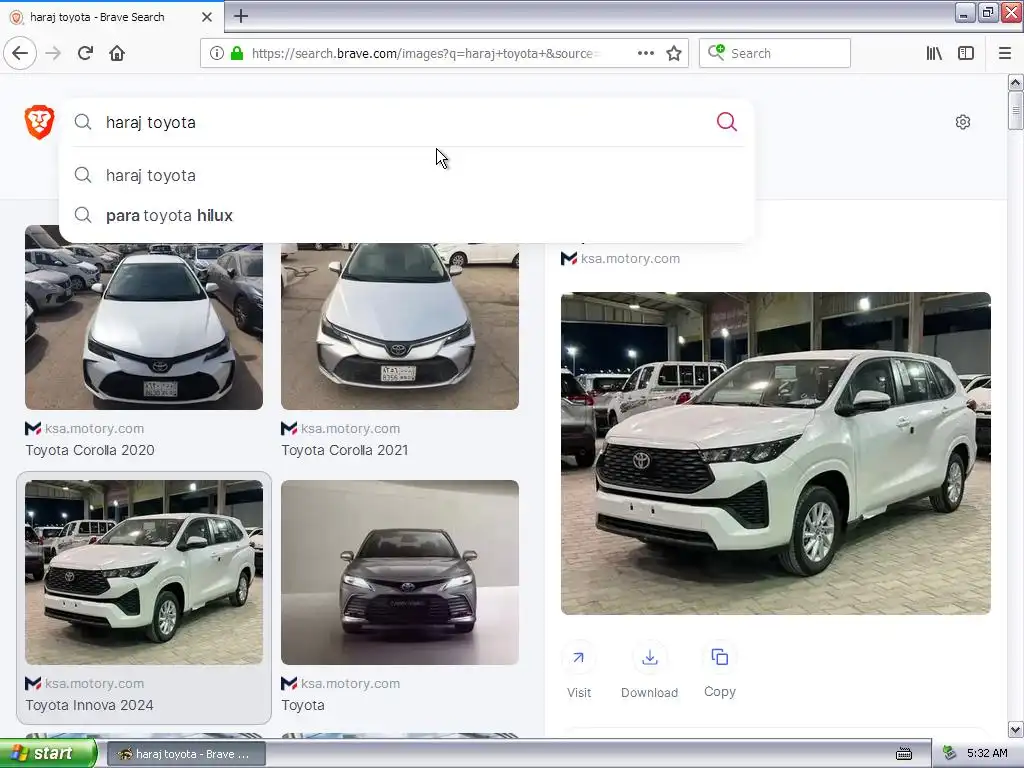Open the Toyota Corolla 2020 thumbnail
Screen dimensions: 1024x768
click(144, 327)
